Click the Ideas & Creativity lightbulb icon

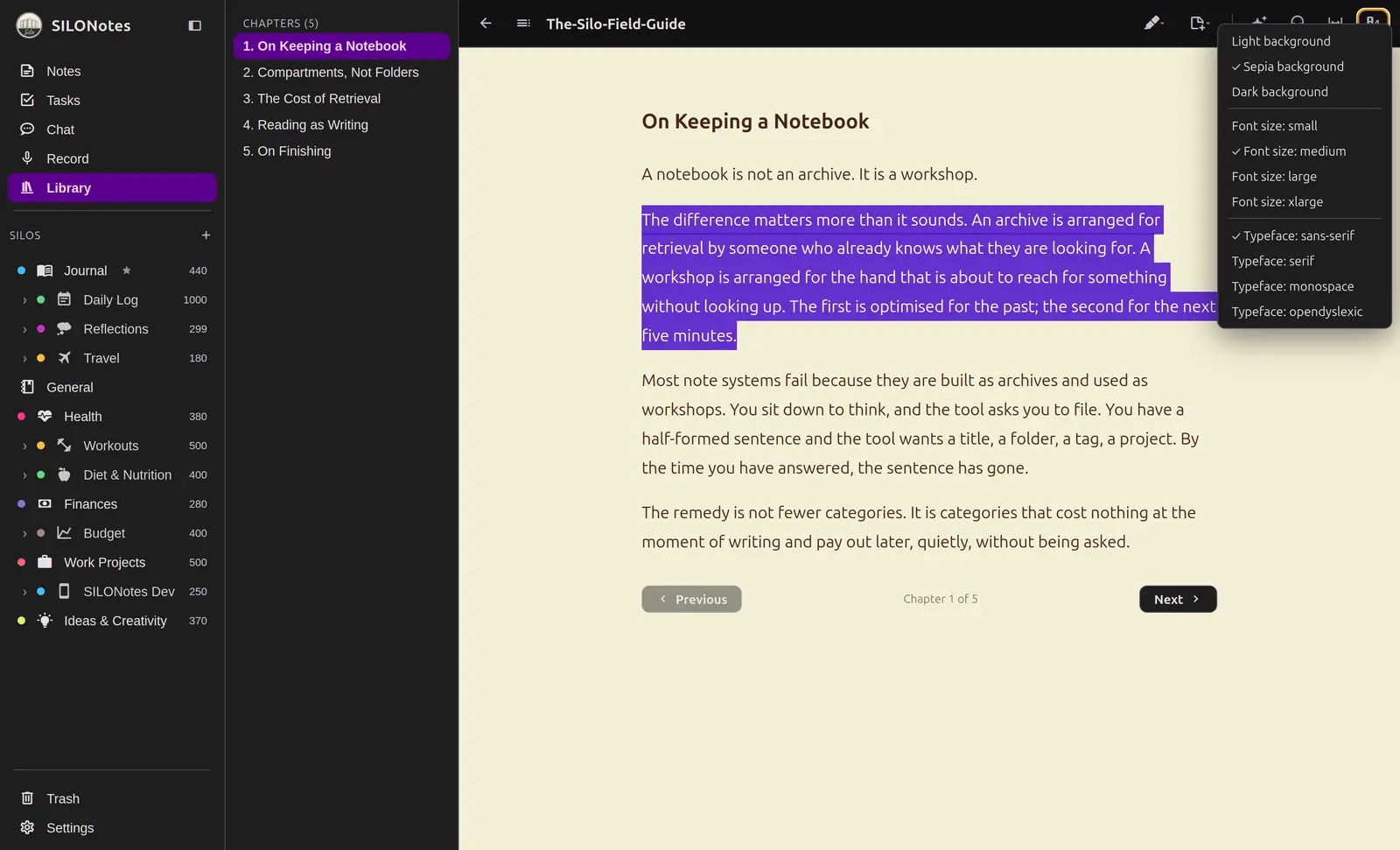[x=45, y=621]
